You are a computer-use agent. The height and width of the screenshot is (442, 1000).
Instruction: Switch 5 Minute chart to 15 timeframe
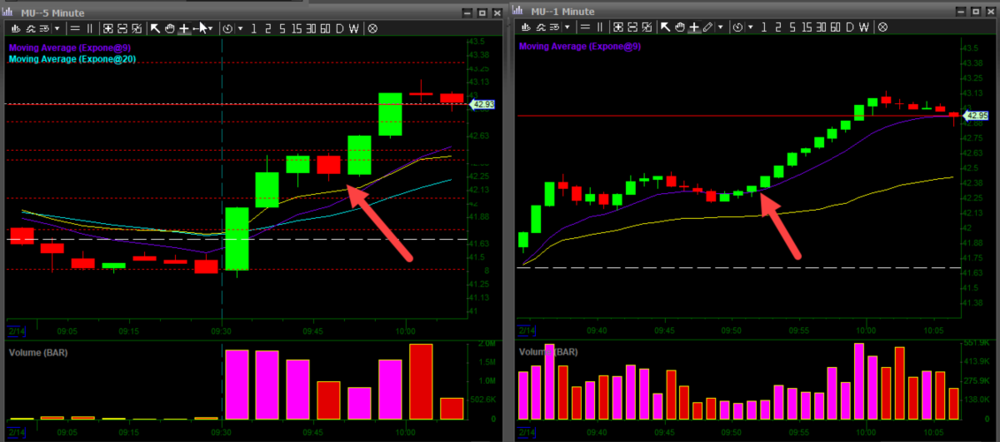tap(294, 29)
